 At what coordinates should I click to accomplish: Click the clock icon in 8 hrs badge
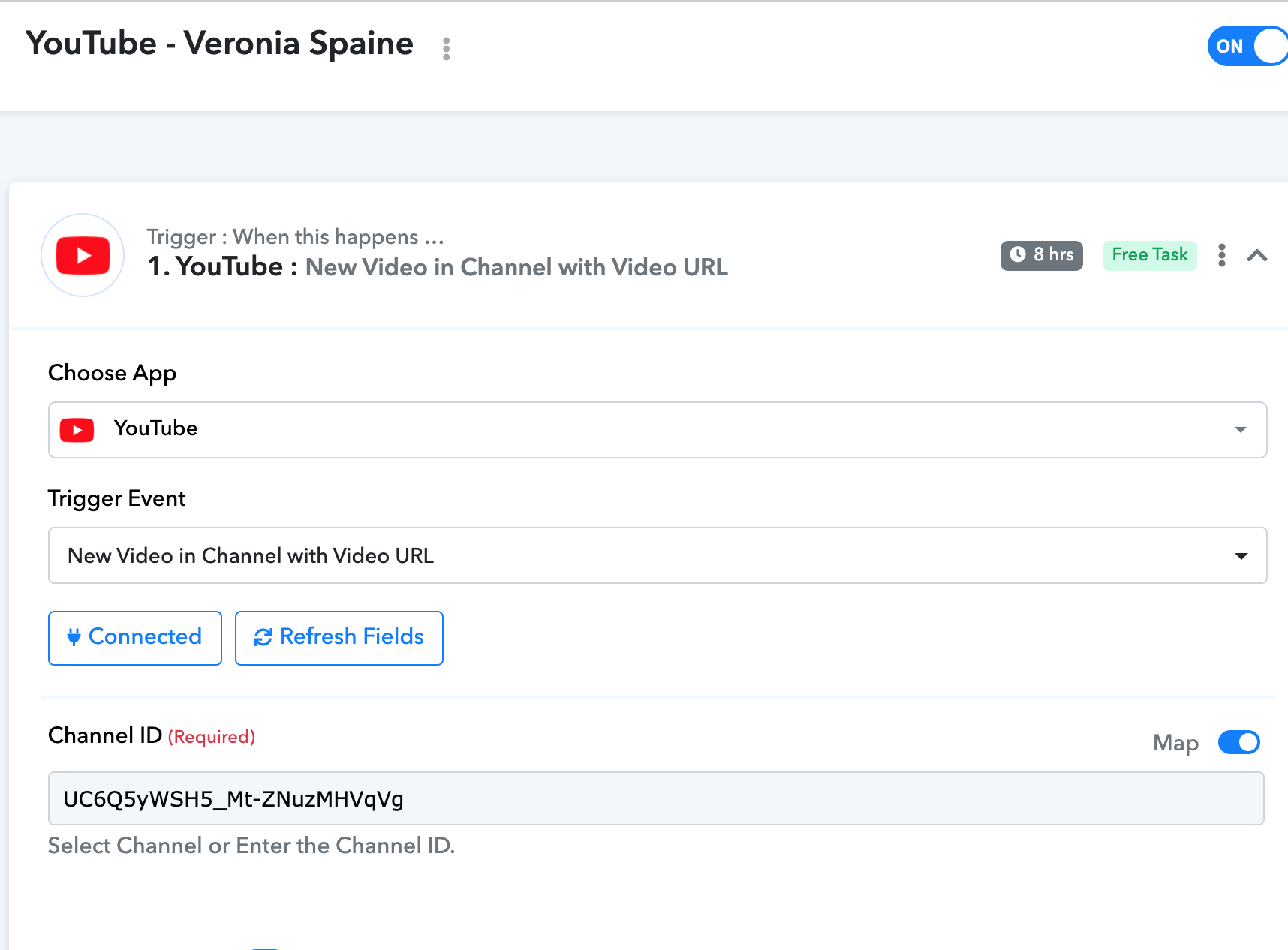[x=1018, y=254]
